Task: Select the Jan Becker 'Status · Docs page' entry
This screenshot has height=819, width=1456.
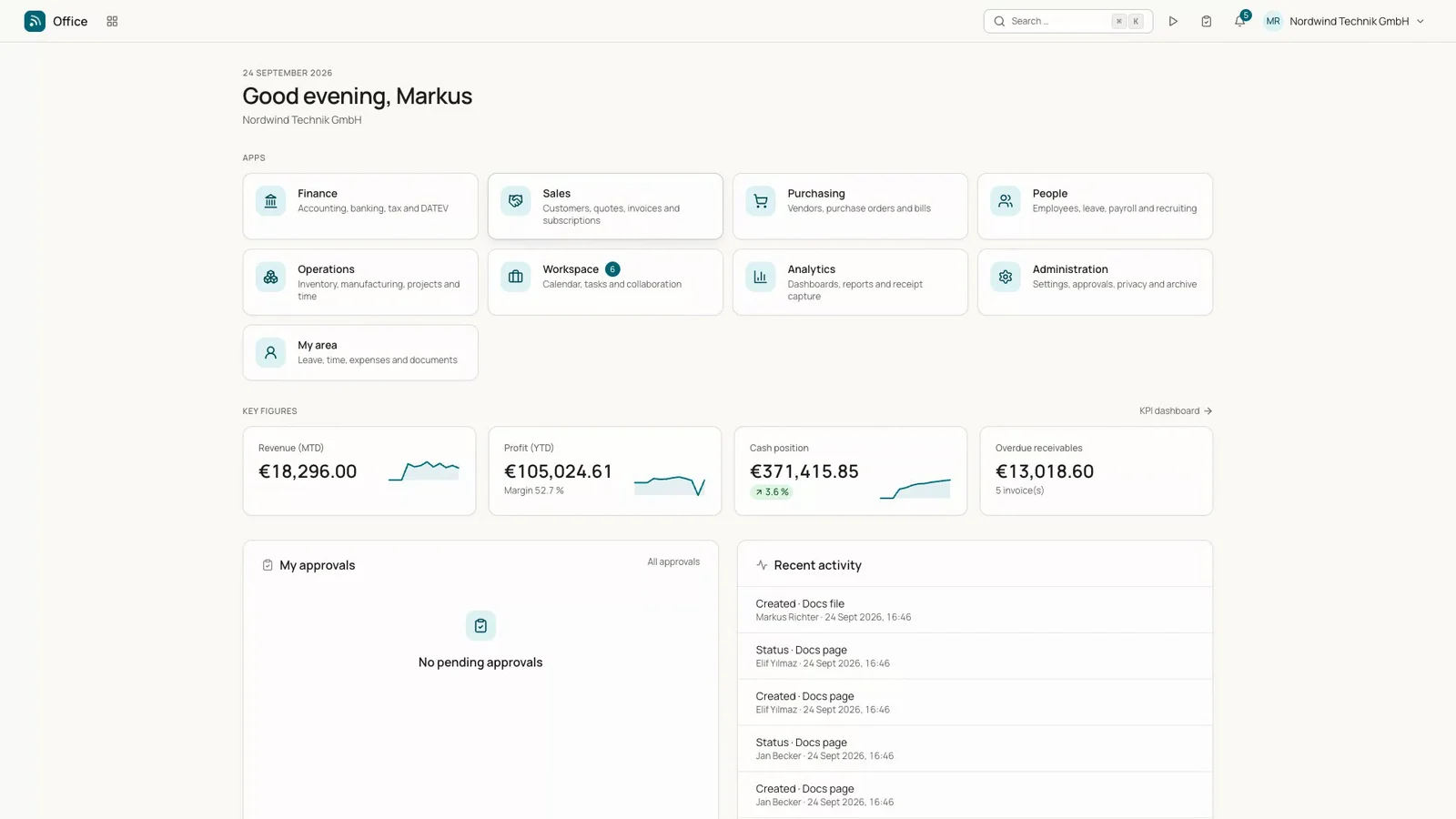Action: (975, 749)
